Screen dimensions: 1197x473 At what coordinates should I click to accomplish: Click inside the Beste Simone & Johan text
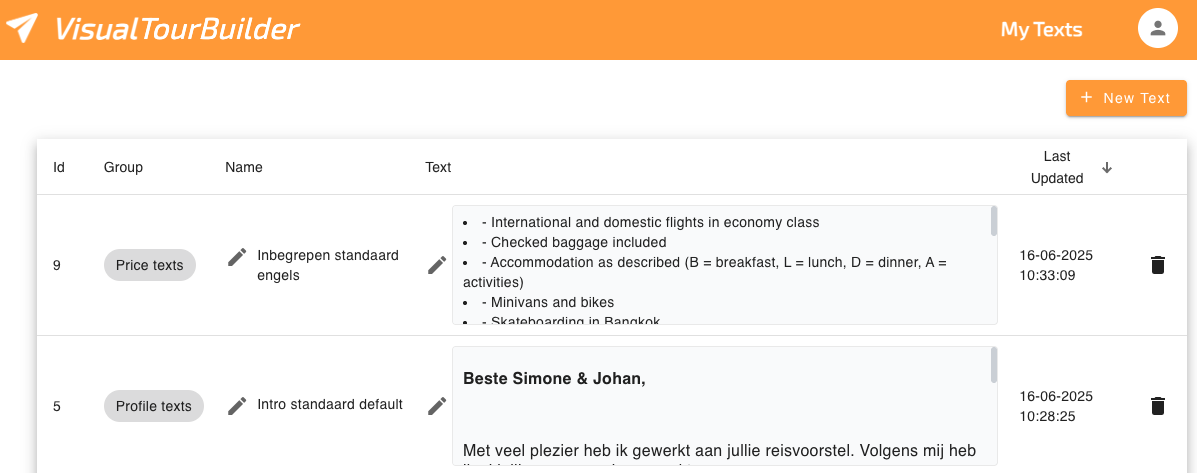(x=554, y=378)
